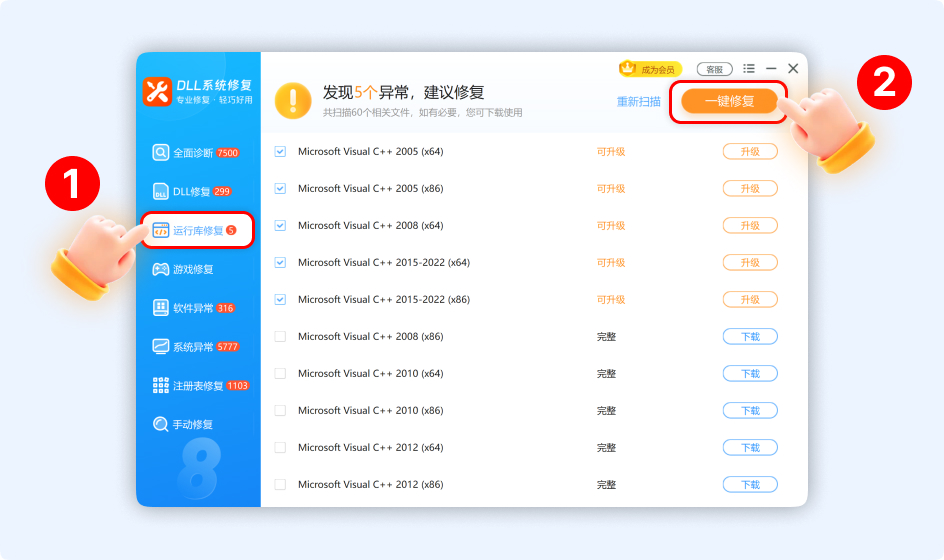Click 下载 for Visual C++ 2012 (x86)

(750, 485)
